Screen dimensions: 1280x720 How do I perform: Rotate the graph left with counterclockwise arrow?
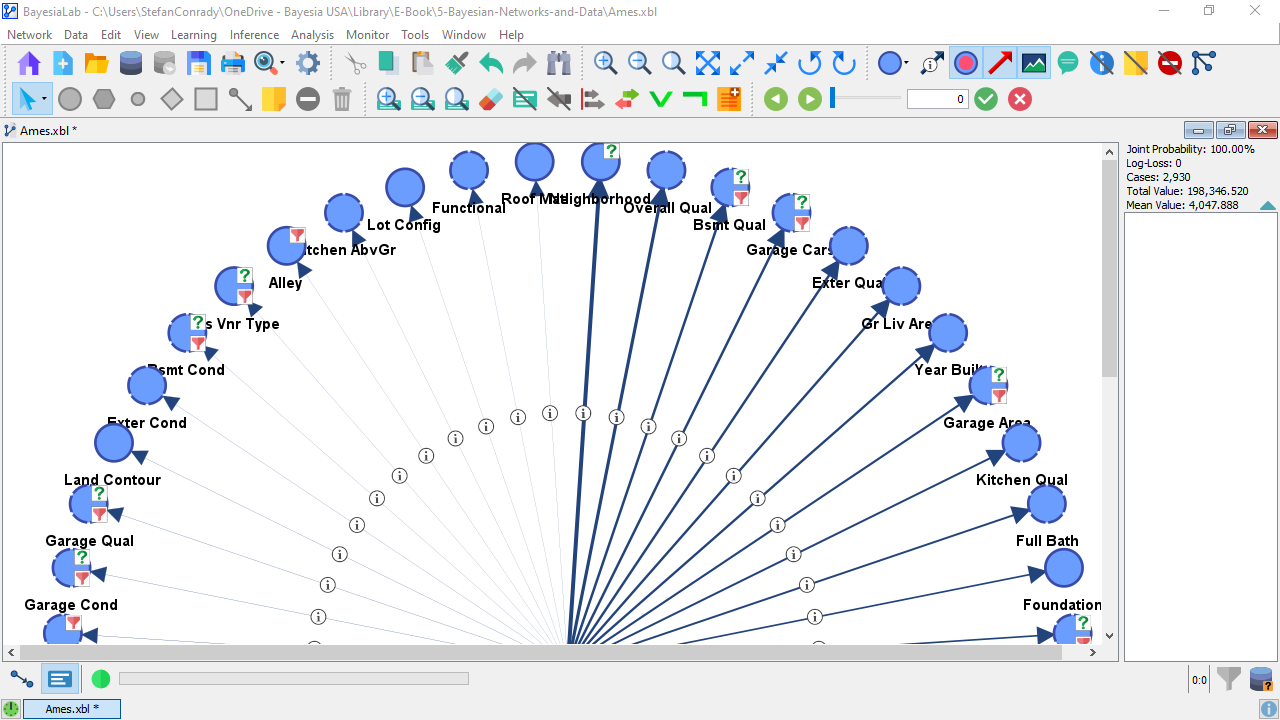pyautogui.click(x=810, y=64)
